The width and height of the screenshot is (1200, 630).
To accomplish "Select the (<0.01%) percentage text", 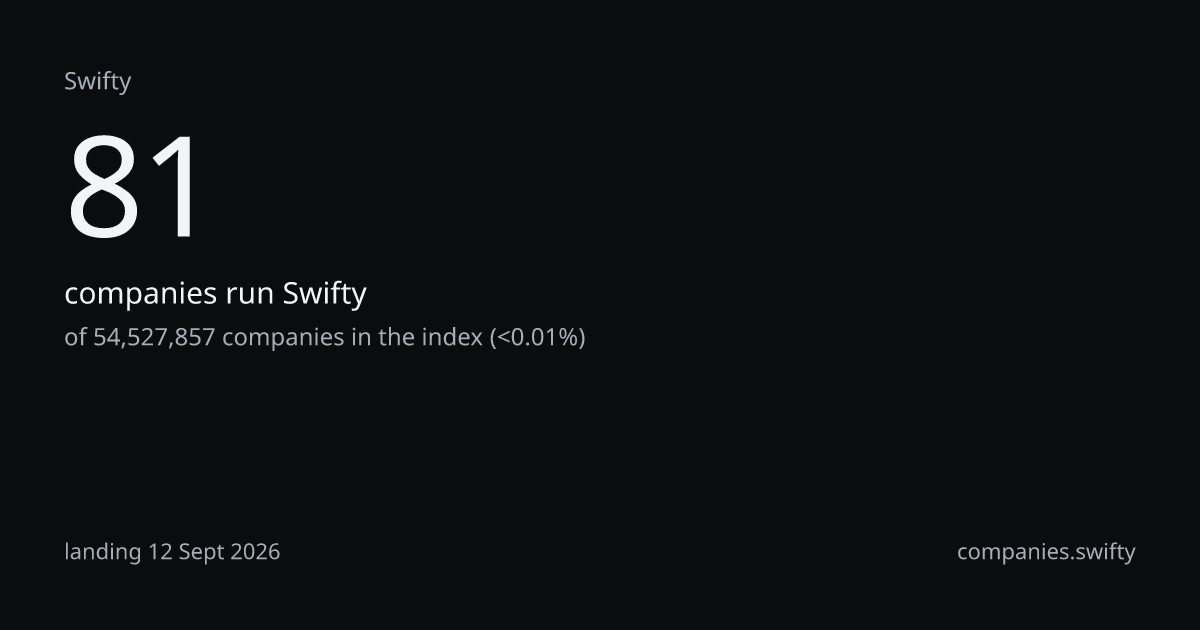I will click(x=537, y=338).
